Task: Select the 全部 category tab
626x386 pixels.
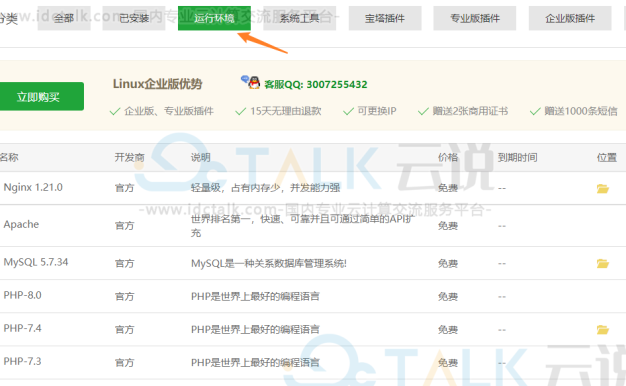Action: (x=64, y=18)
